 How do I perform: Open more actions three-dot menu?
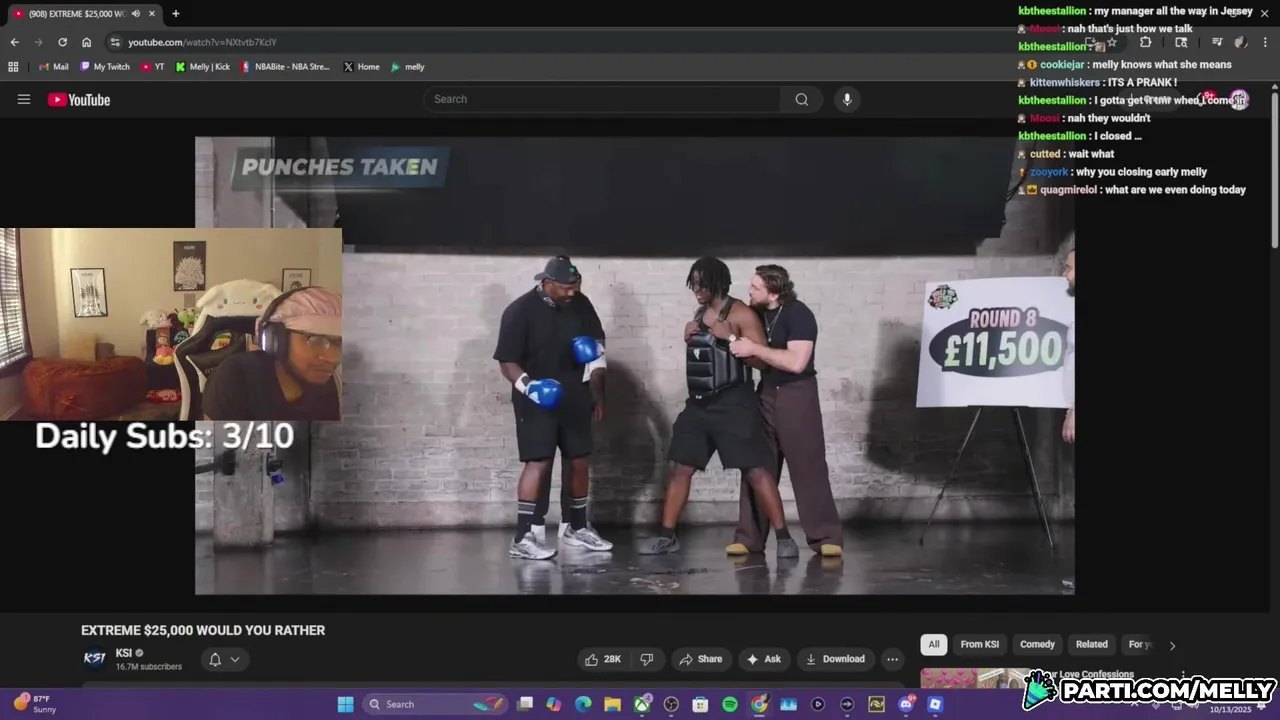(892, 659)
